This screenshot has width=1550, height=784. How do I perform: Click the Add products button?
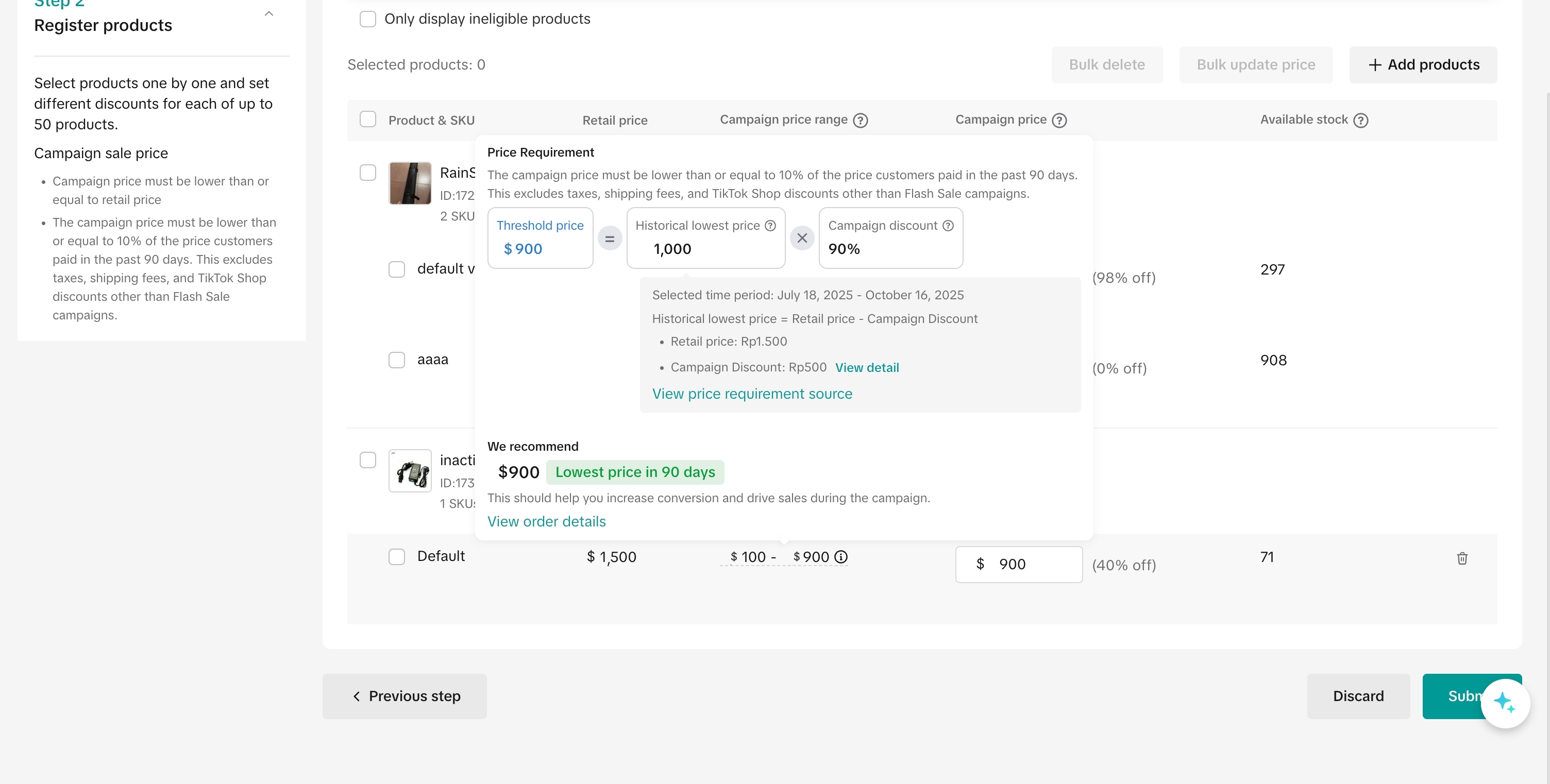(1423, 65)
